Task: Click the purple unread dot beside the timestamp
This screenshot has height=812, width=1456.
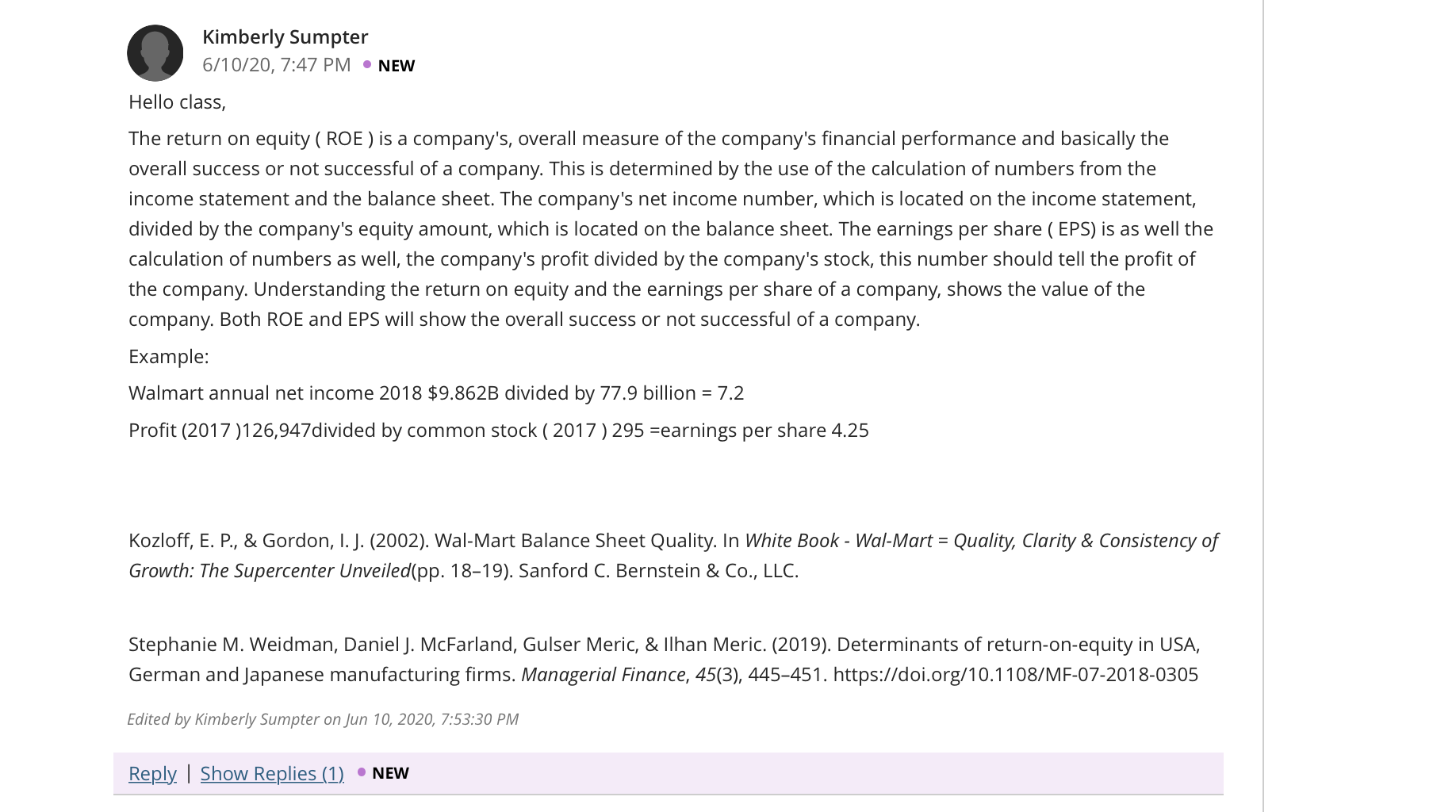Action: pyautogui.click(x=366, y=64)
